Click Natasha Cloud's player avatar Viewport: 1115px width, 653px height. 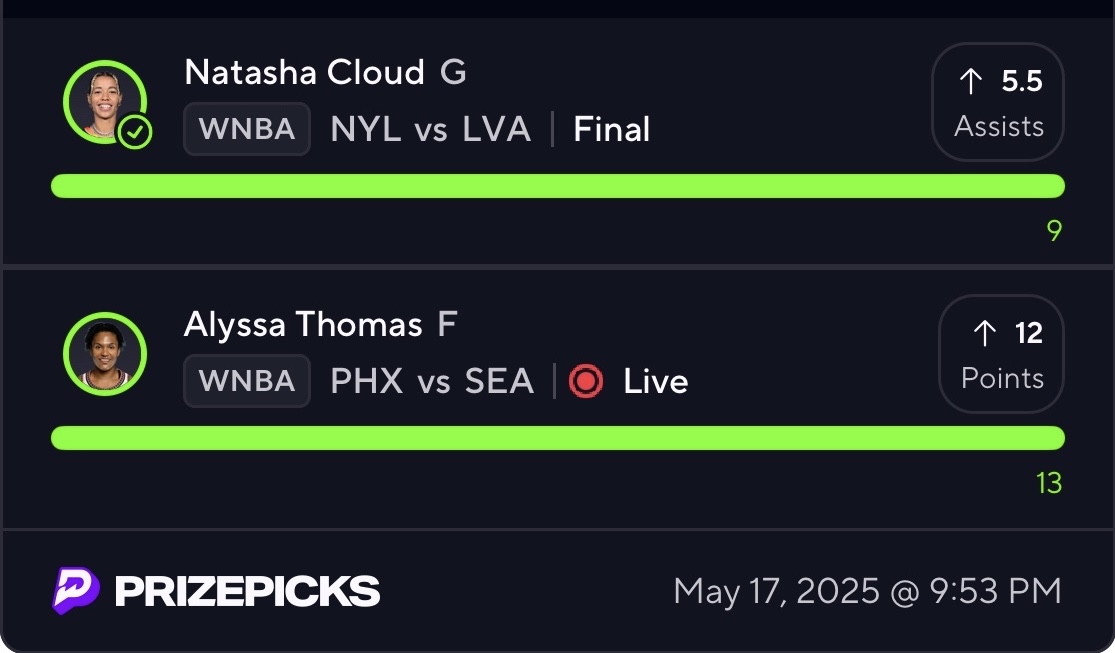click(104, 101)
